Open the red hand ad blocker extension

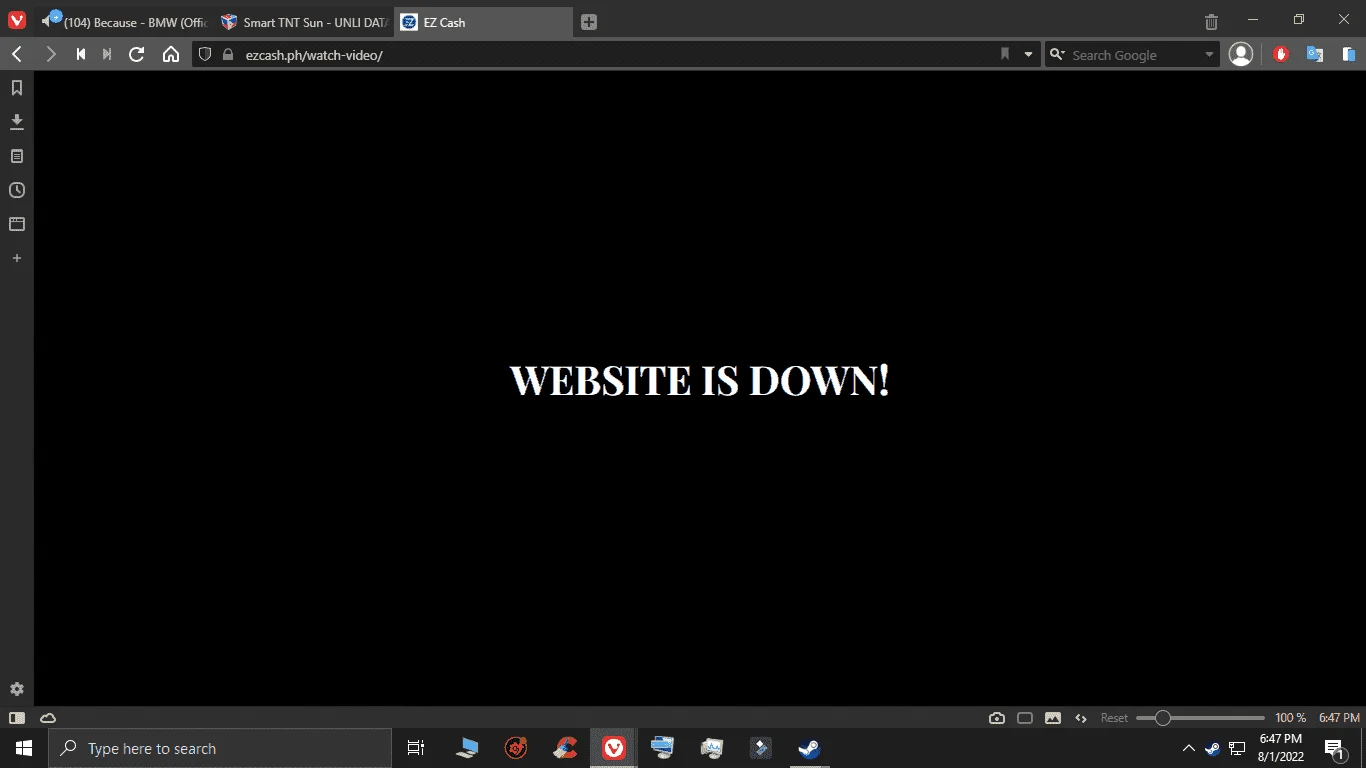[1281, 54]
